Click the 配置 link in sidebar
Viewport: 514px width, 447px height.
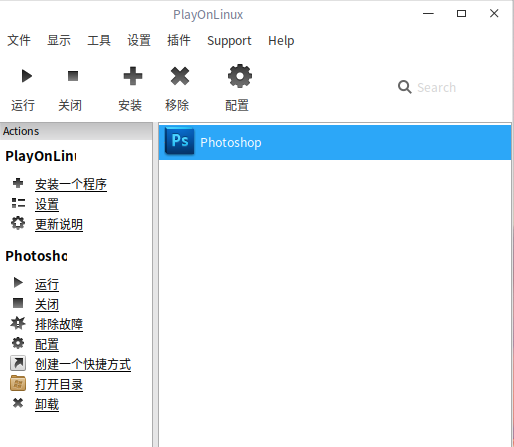click(x=47, y=344)
